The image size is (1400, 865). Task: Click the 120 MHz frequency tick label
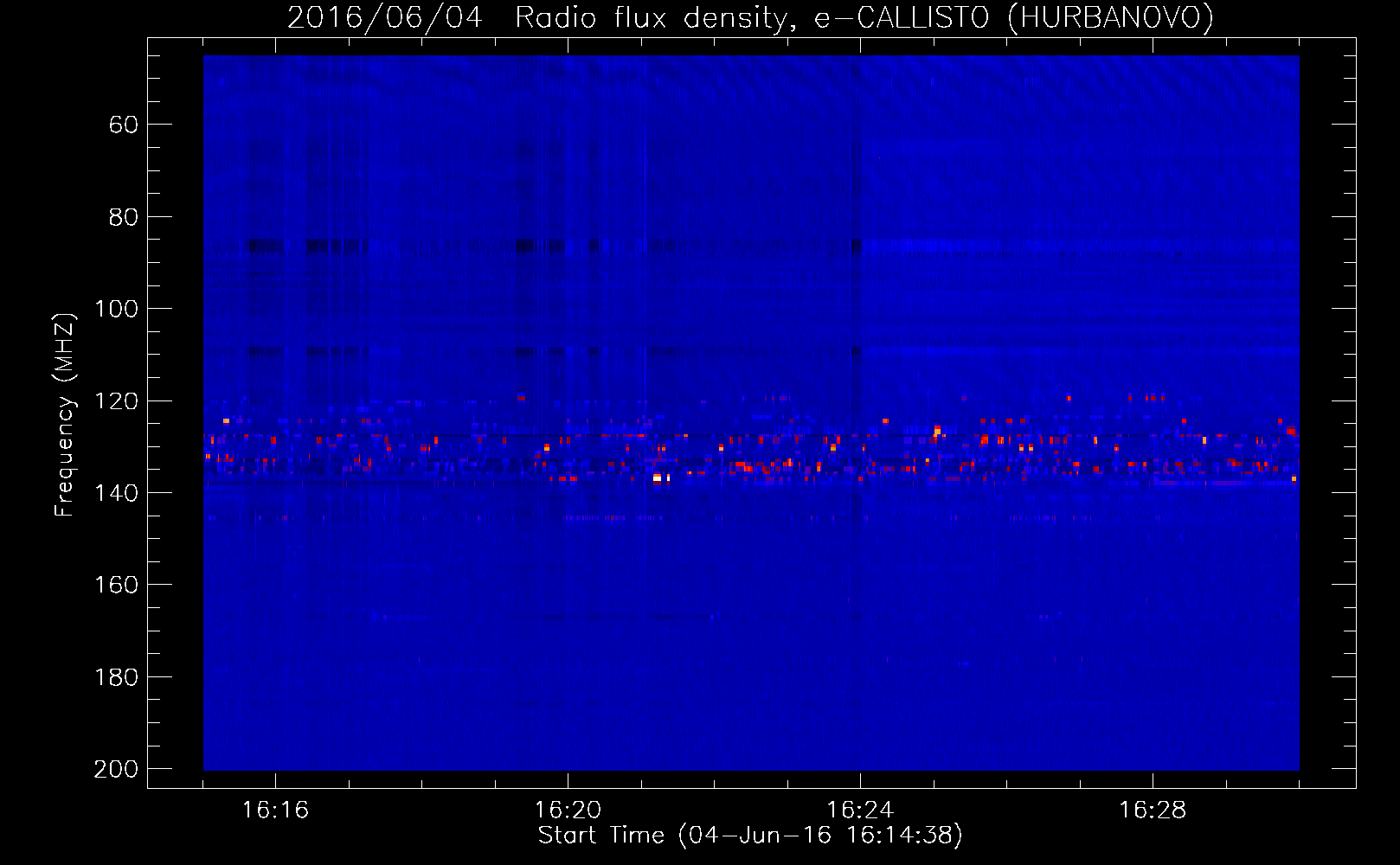[117, 400]
